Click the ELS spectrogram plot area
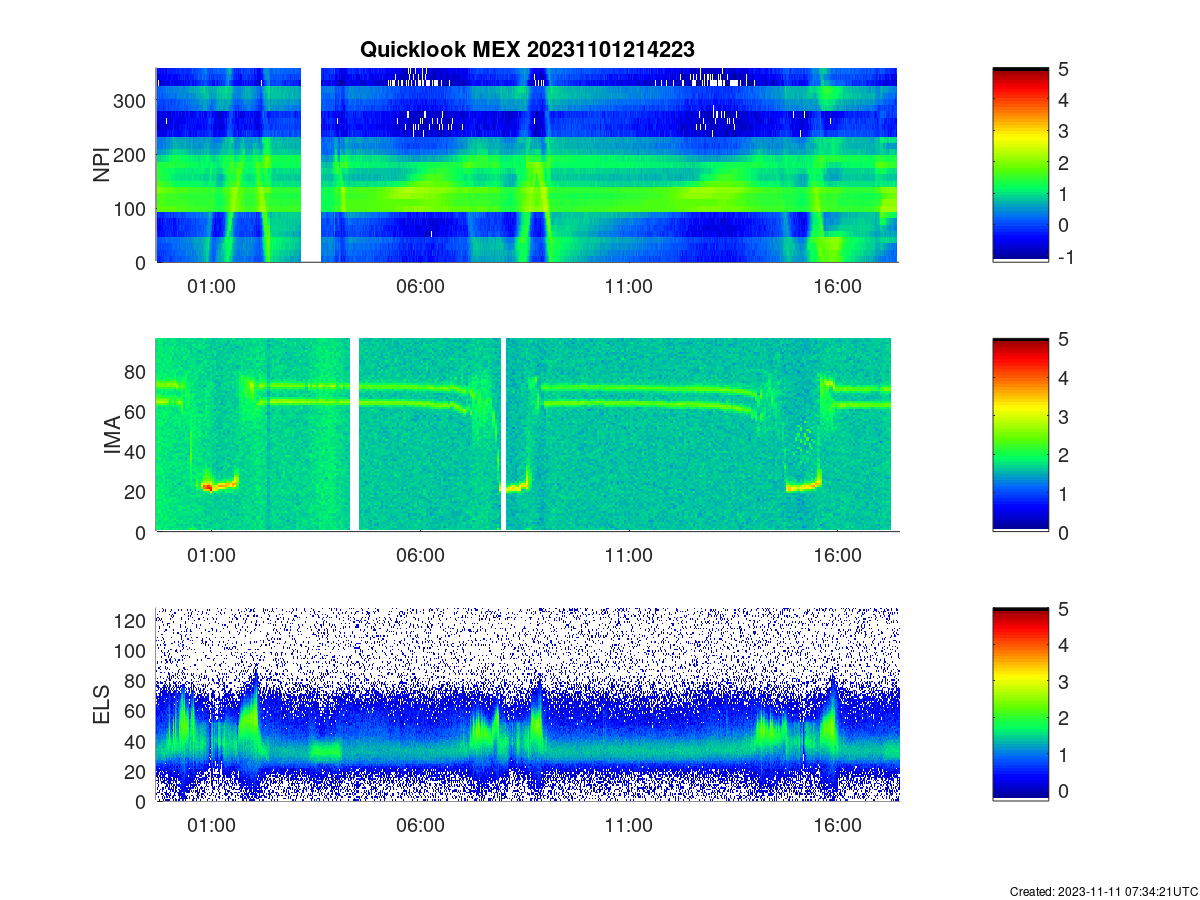This screenshot has height=900, width=1200. pyautogui.click(x=527, y=704)
